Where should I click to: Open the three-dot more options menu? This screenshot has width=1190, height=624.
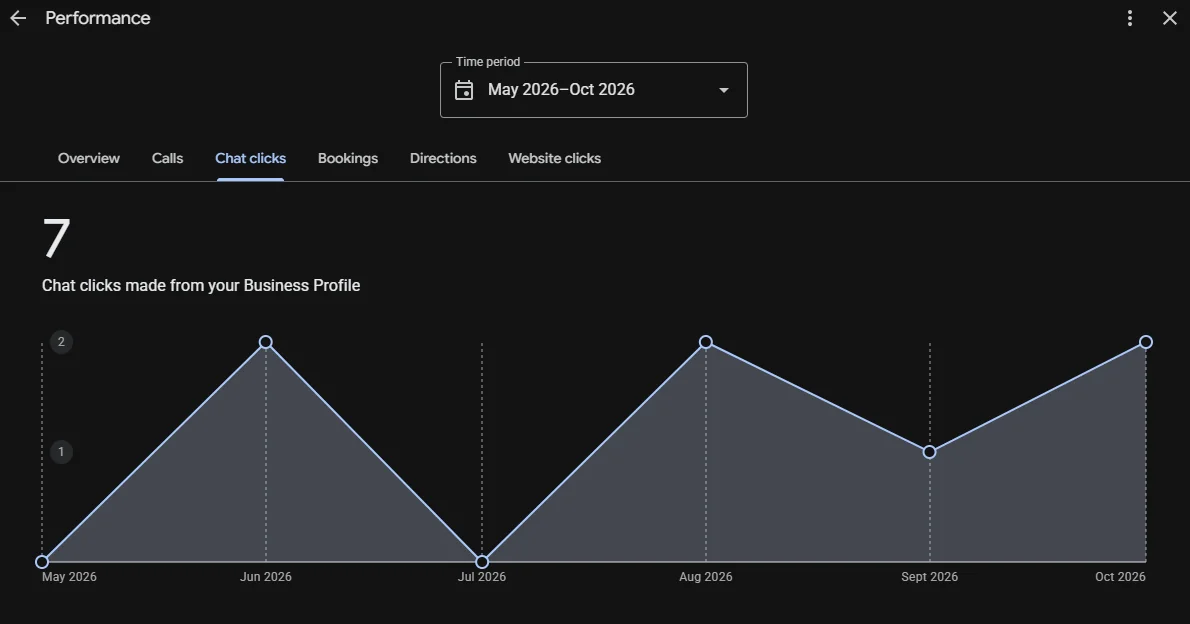1129,18
